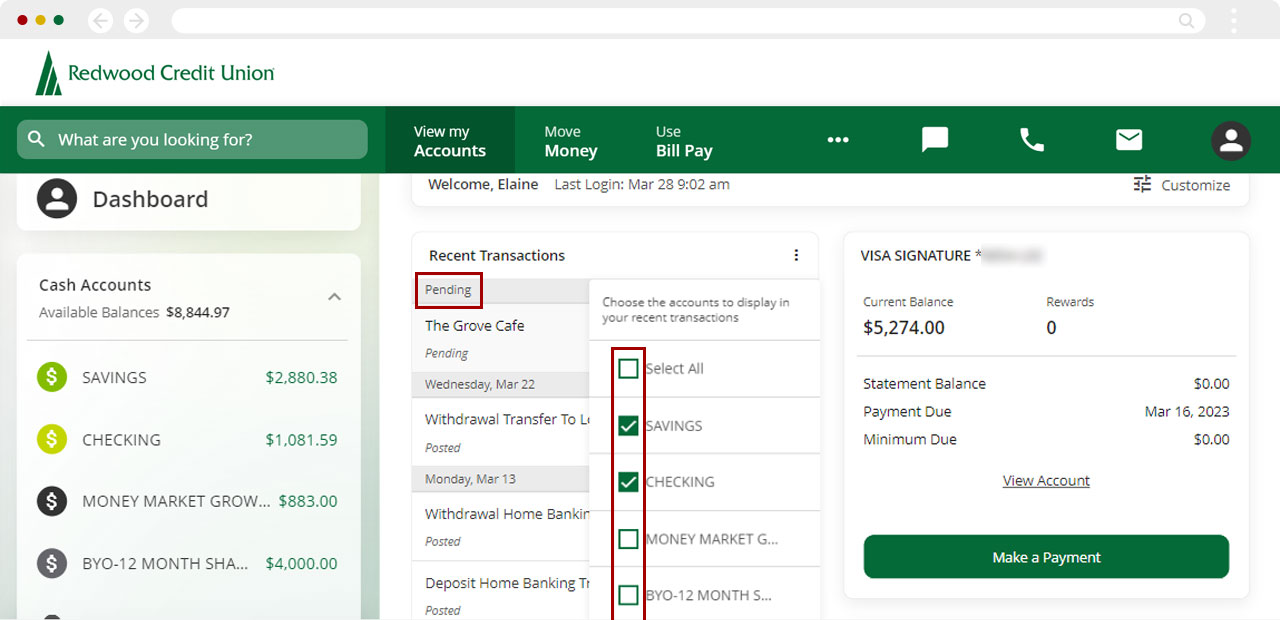Viewport: 1280px width, 620px height.
Task: Click the Payment Due Mar 16, 2023 value
Action: tap(1187, 412)
